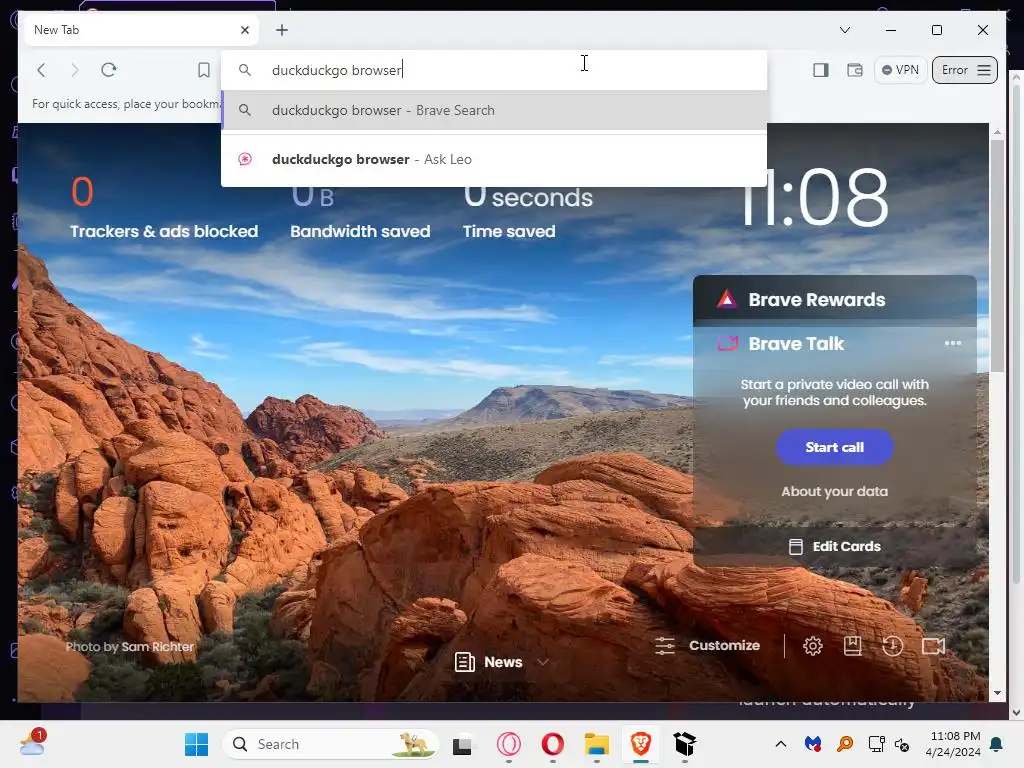Open the Windows Start menu
Screen dimensions: 1024x768
196,744
